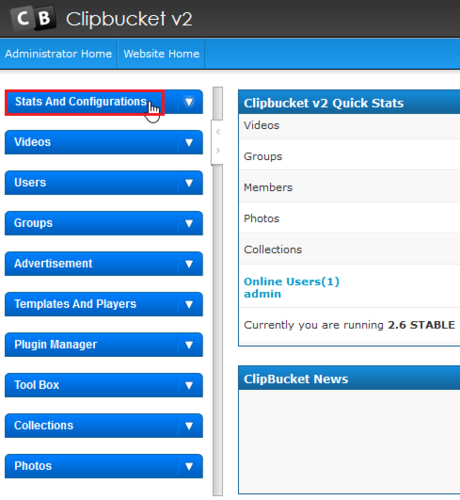
Task: Click Photos row in Quick Stats
Action: coord(349,218)
